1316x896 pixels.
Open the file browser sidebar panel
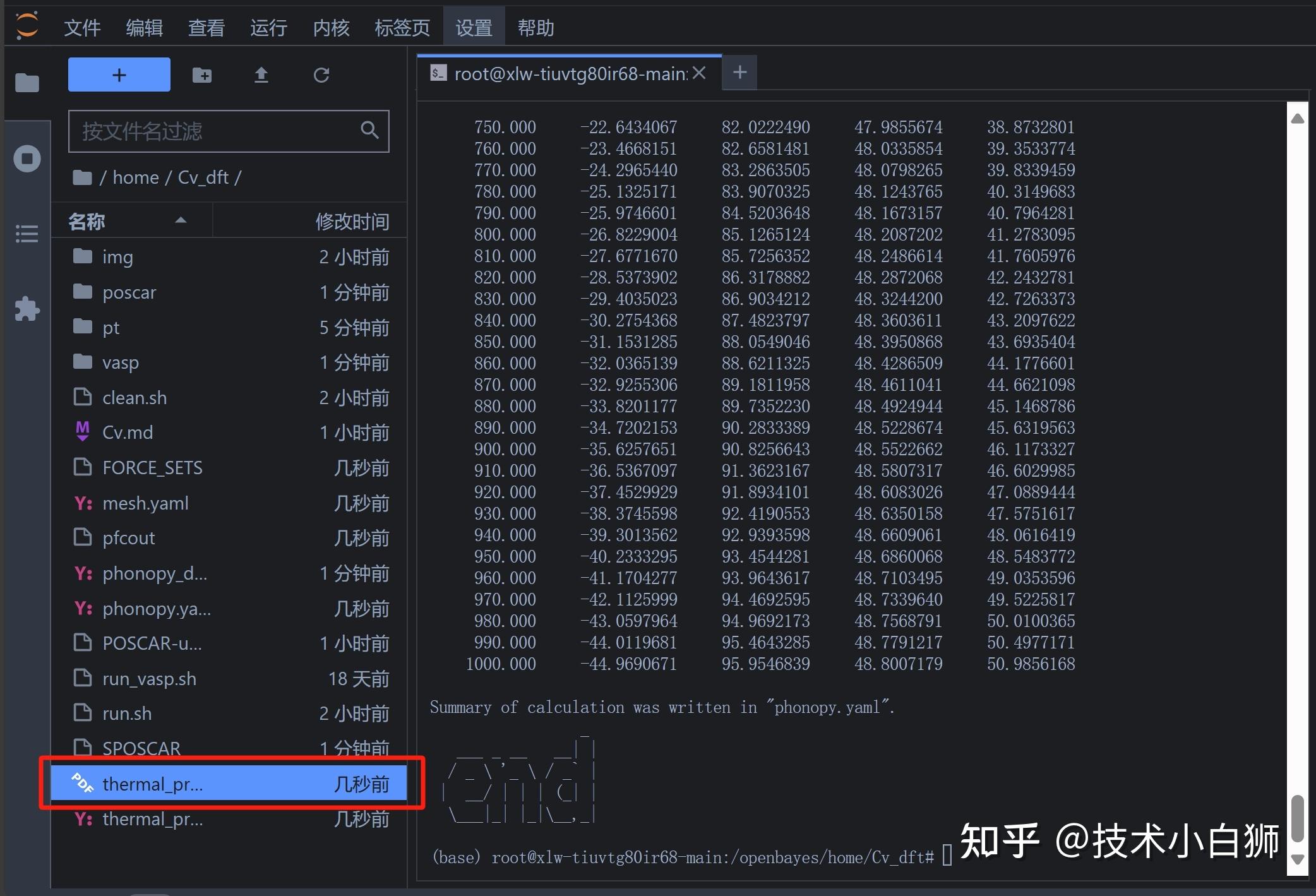click(27, 82)
